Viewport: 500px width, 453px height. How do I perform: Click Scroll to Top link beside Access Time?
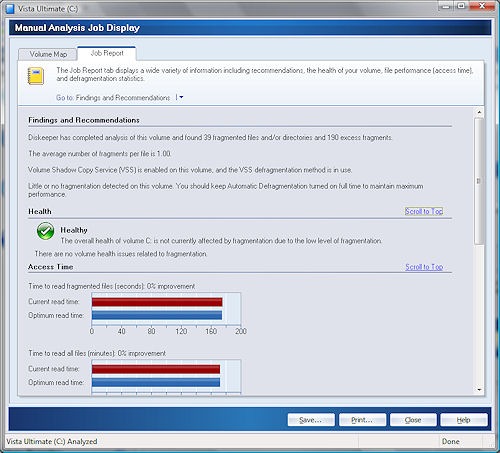click(x=424, y=267)
